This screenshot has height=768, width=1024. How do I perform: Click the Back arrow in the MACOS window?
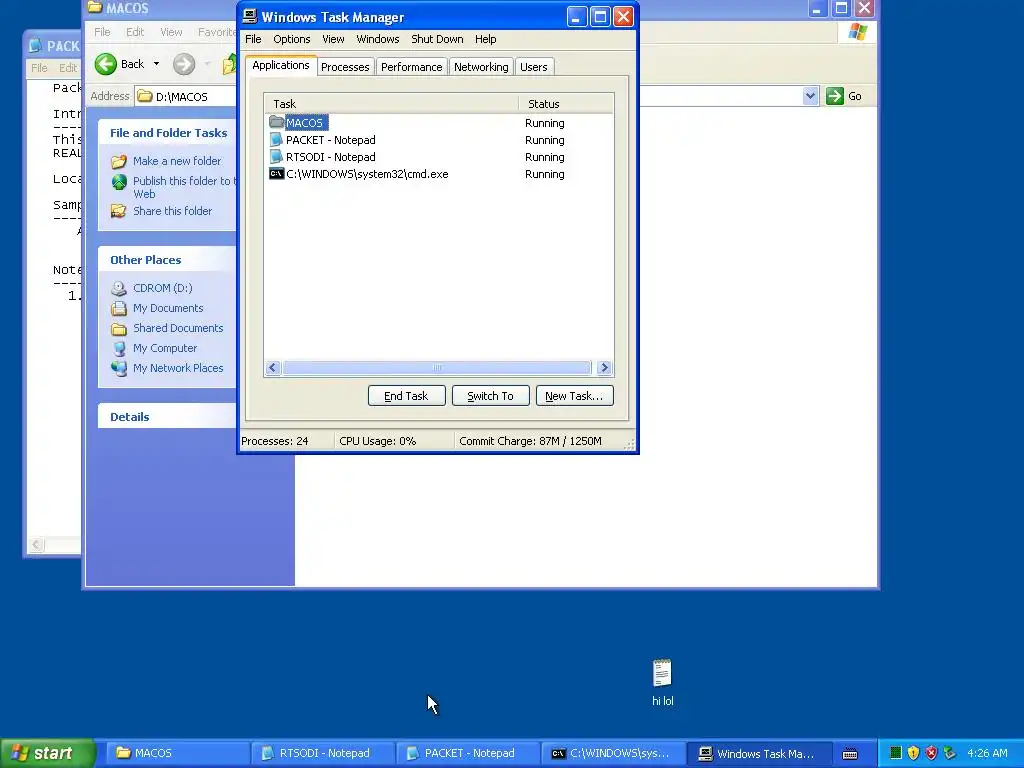tap(106, 64)
